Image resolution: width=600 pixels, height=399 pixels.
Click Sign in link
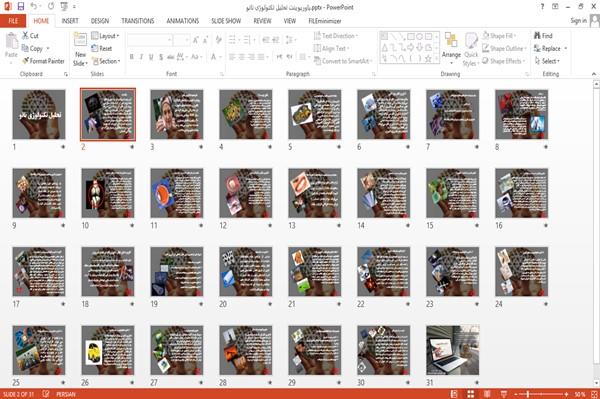click(x=578, y=20)
